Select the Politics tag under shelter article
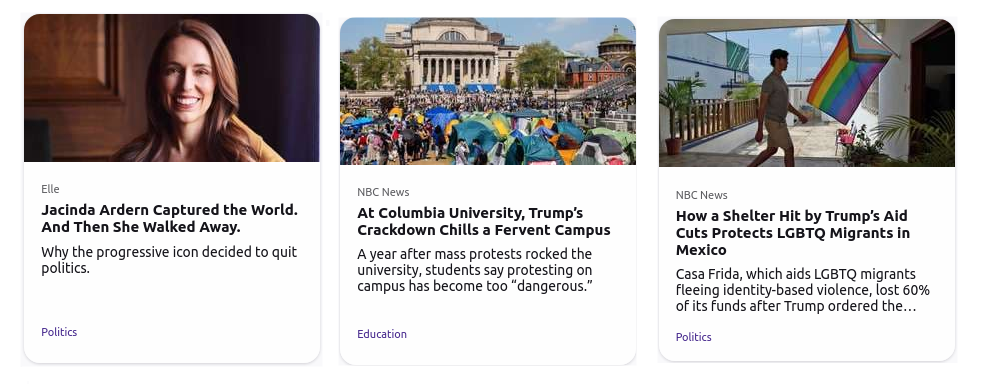The height and width of the screenshot is (384, 982). (693, 337)
